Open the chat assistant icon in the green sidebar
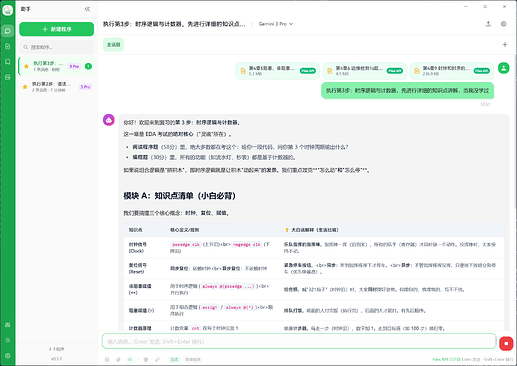 point(7,31)
